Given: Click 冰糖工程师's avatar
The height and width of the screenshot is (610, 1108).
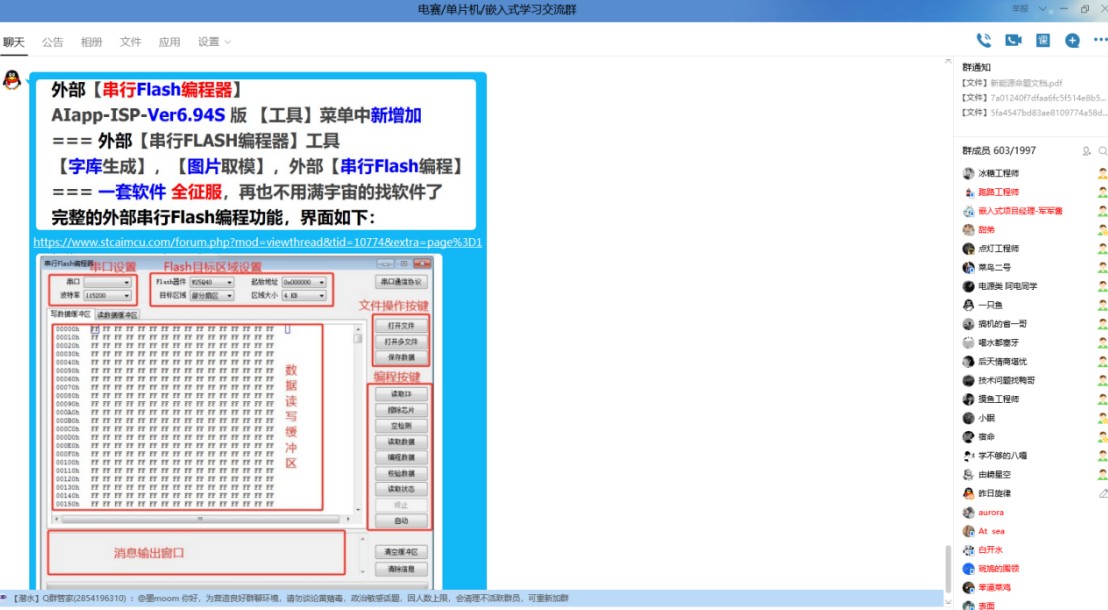Looking at the screenshot, I should tap(969, 173).
